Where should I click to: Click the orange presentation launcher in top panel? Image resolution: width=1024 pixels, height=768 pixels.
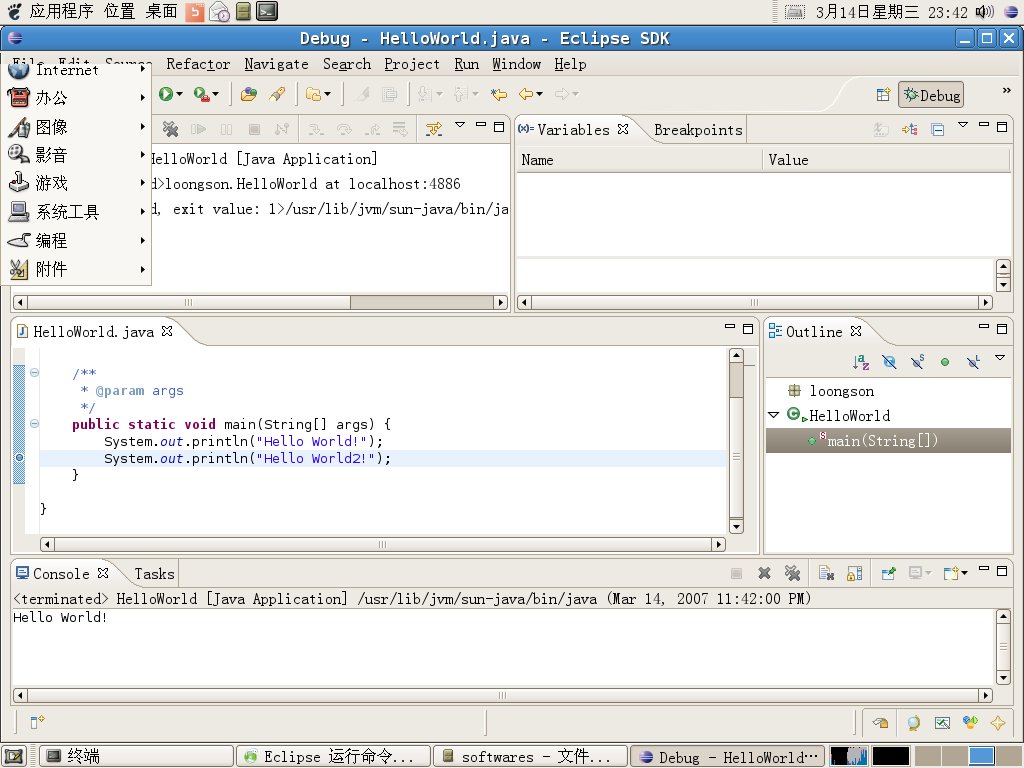click(195, 12)
